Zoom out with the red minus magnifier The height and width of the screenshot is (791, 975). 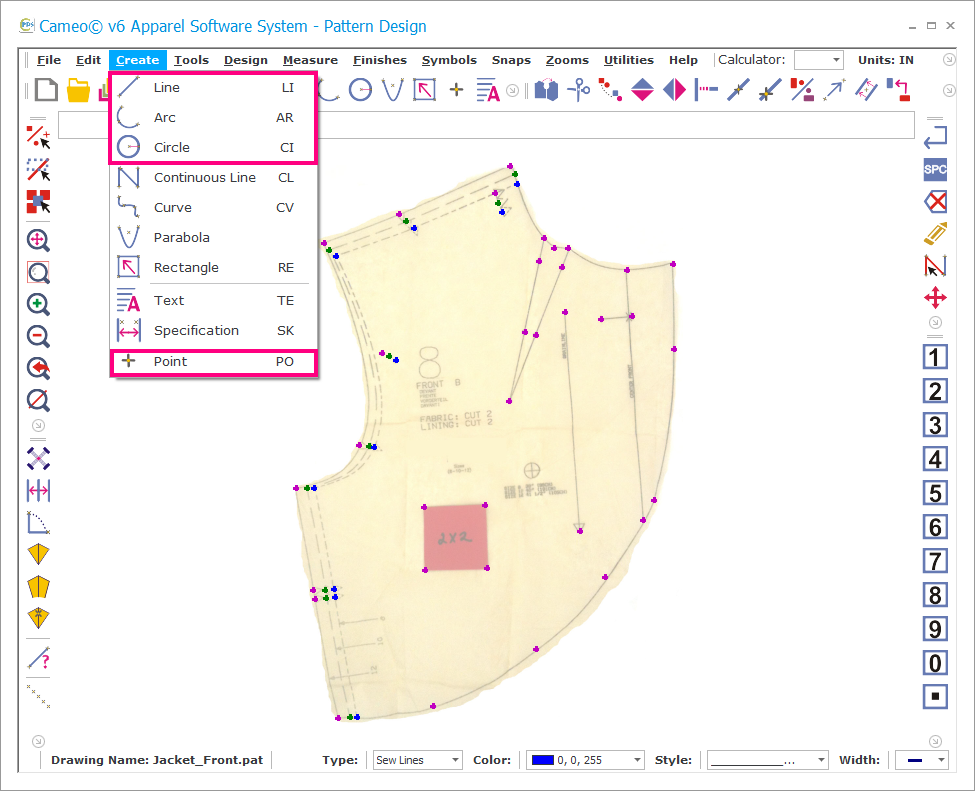click(39, 336)
